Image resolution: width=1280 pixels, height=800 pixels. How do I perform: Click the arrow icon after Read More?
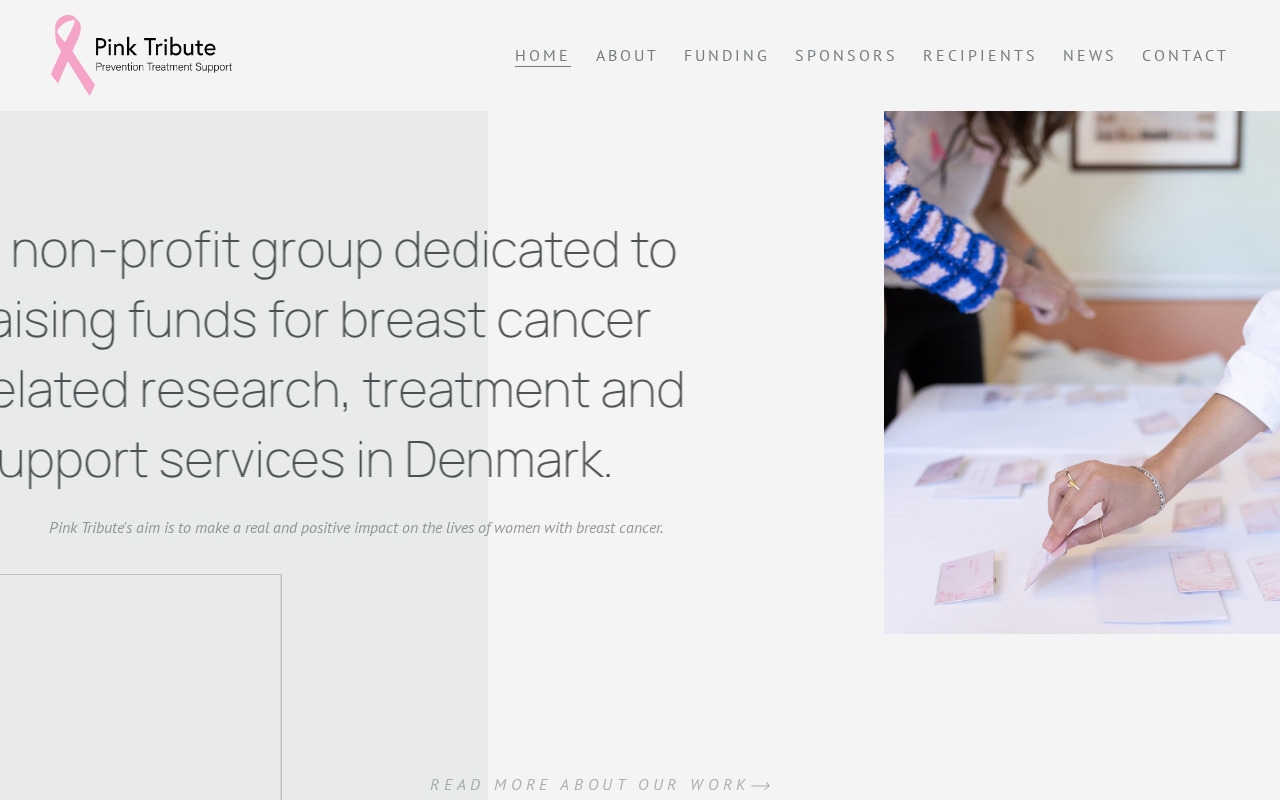761,786
